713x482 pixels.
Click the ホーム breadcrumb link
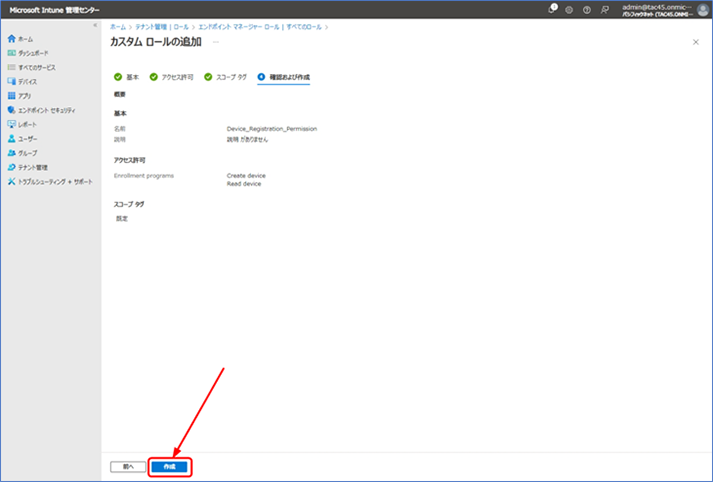pos(118,27)
